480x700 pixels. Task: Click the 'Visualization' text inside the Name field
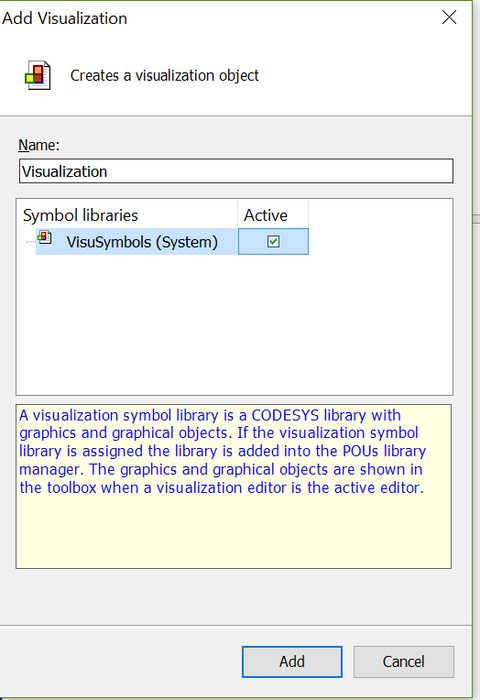(x=65, y=171)
